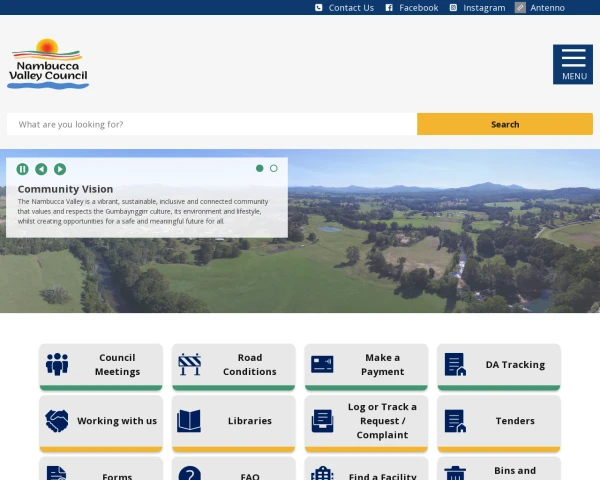Click the Nambucca Valley Council logo
Image resolution: width=600 pixels, height=480 pixels.
click(x=48, y=64)
